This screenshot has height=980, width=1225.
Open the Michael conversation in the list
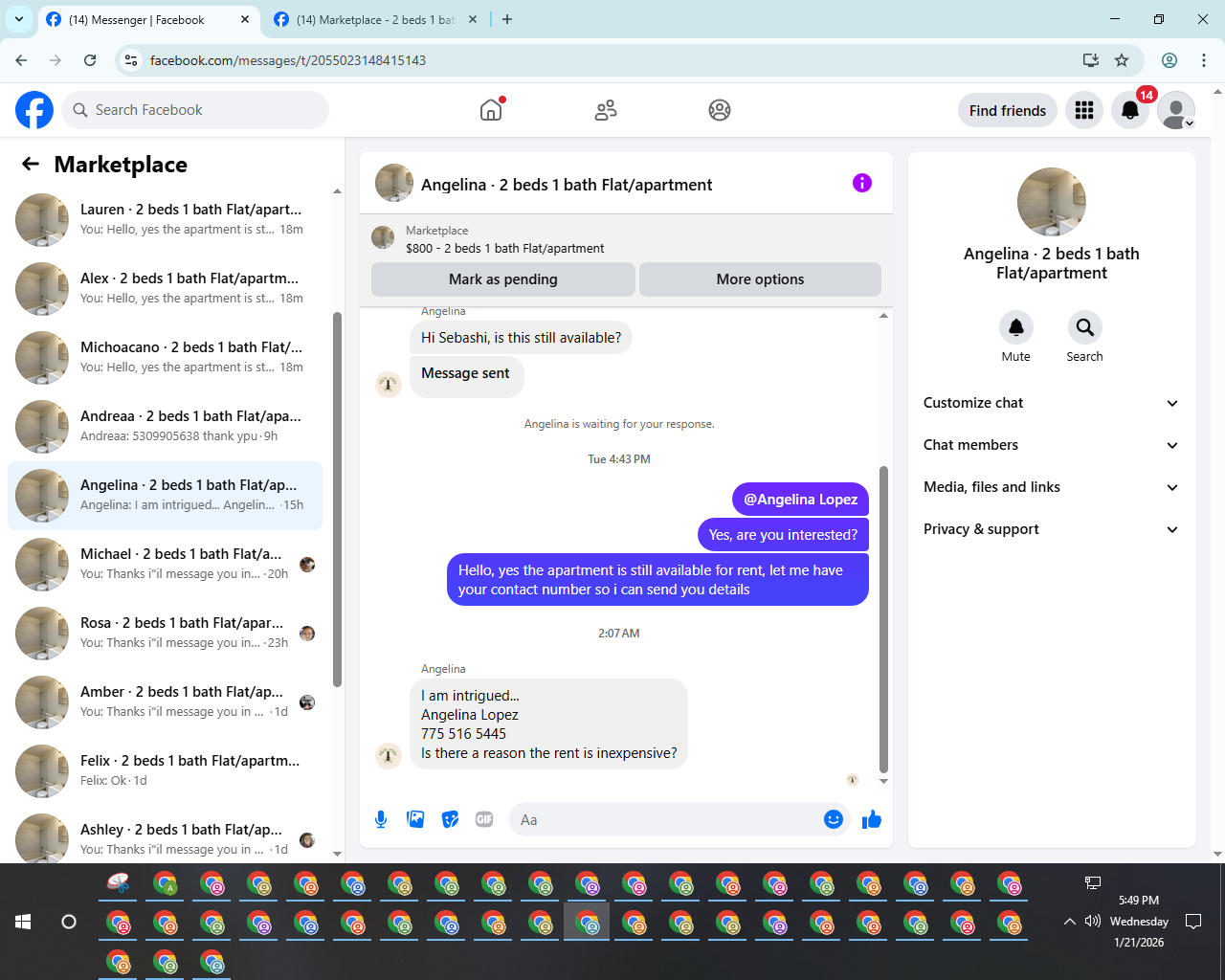(x=165, y=565)
